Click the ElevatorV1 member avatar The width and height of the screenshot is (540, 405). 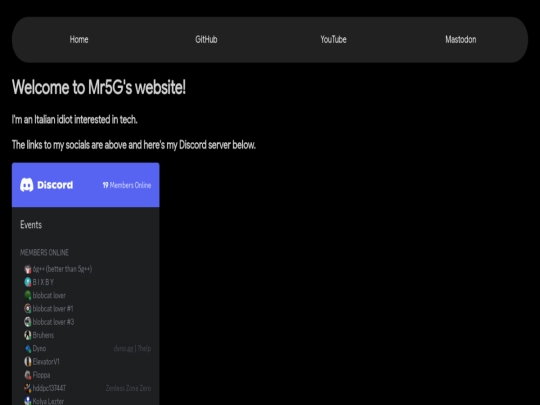[28, 362]
